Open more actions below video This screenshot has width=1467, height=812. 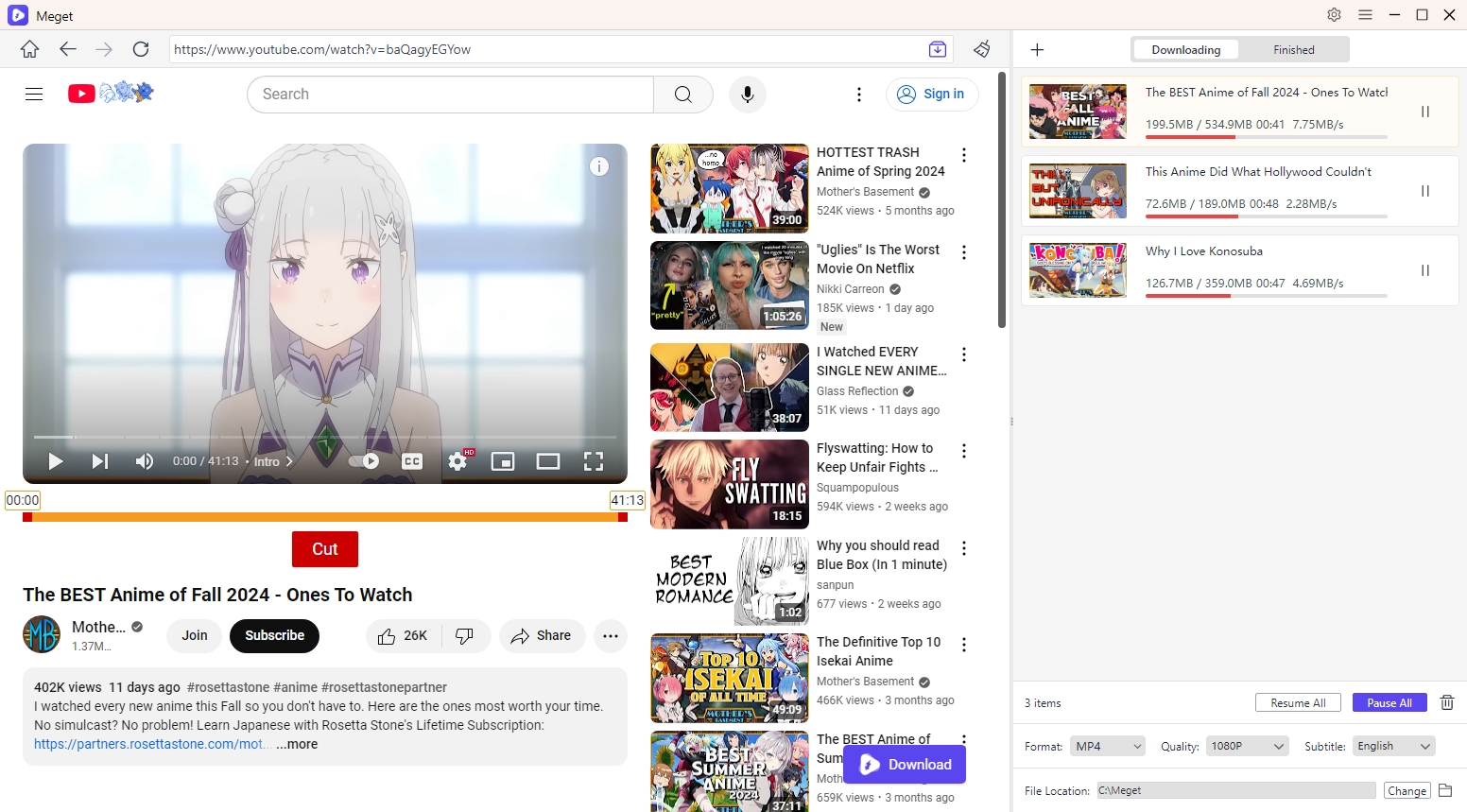611,636
